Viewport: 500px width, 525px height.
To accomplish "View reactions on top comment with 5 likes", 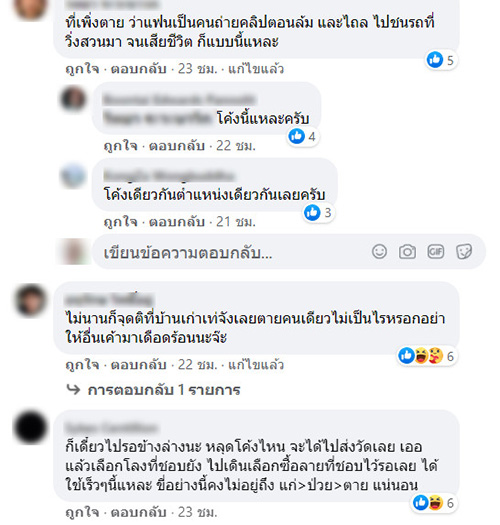I will tap(442, 60).
